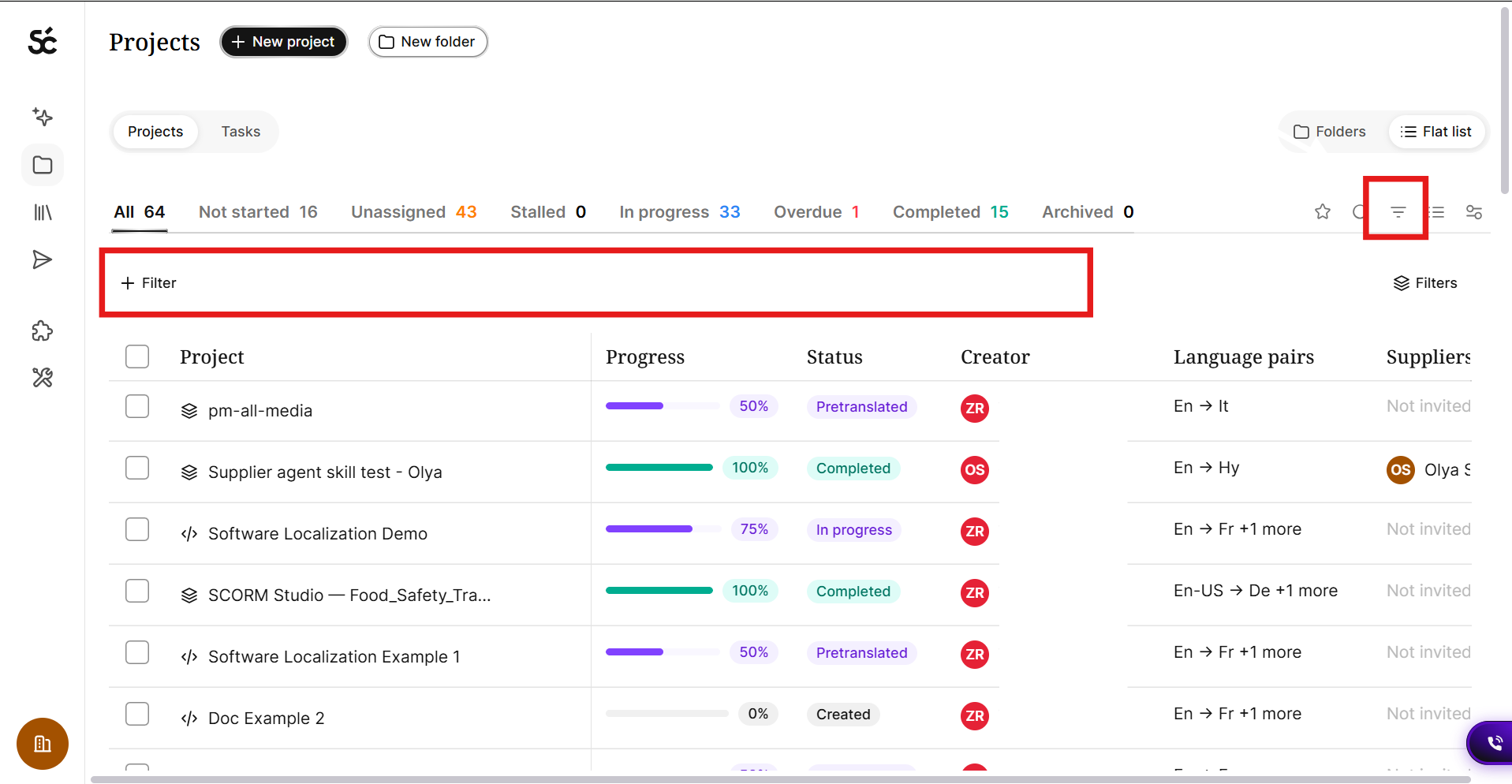
Task: Check the Doc Example 2 row checkbox
Action: point(137,714)
